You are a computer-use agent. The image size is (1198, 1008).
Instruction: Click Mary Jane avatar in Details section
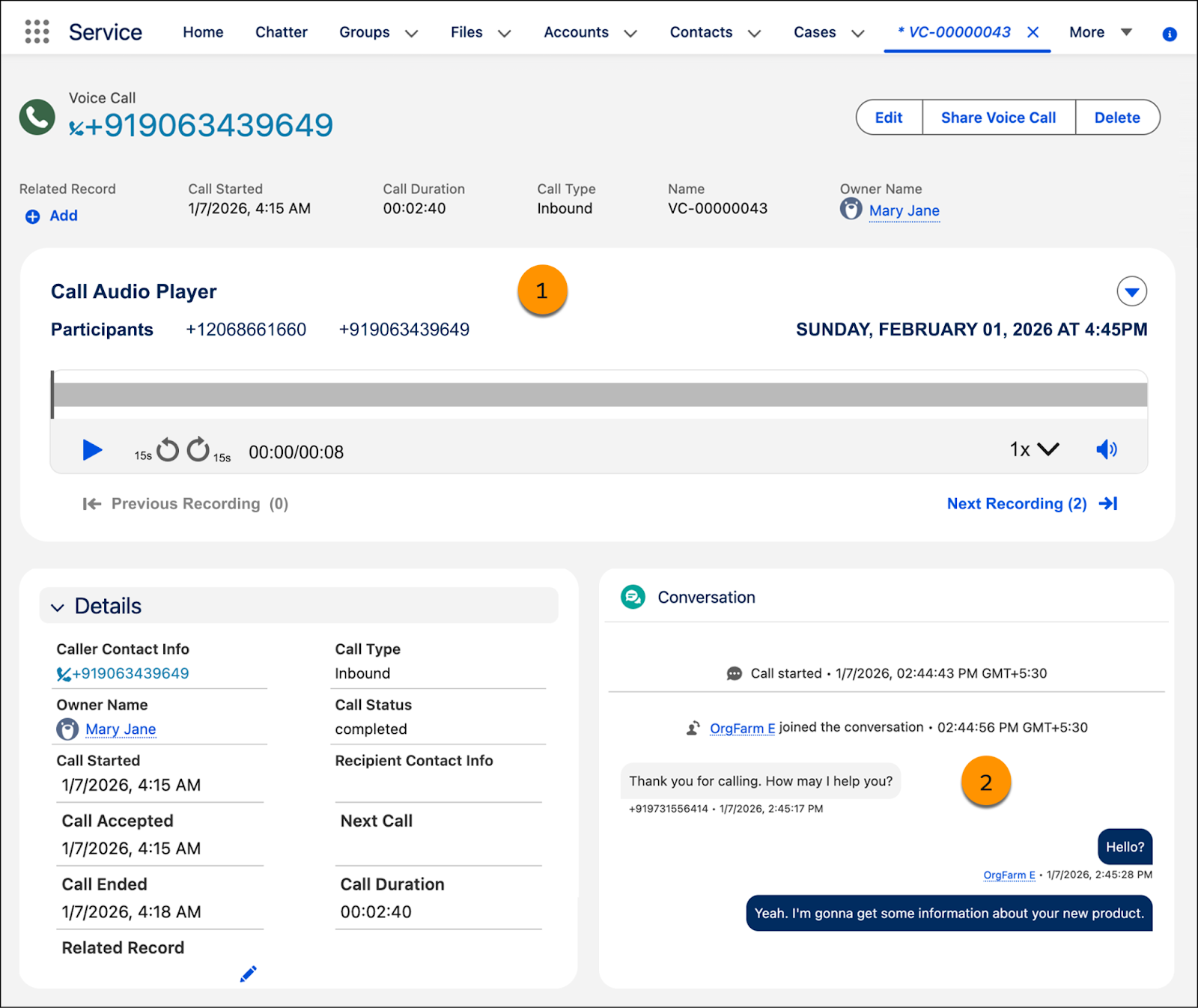[x=67, y=729]
